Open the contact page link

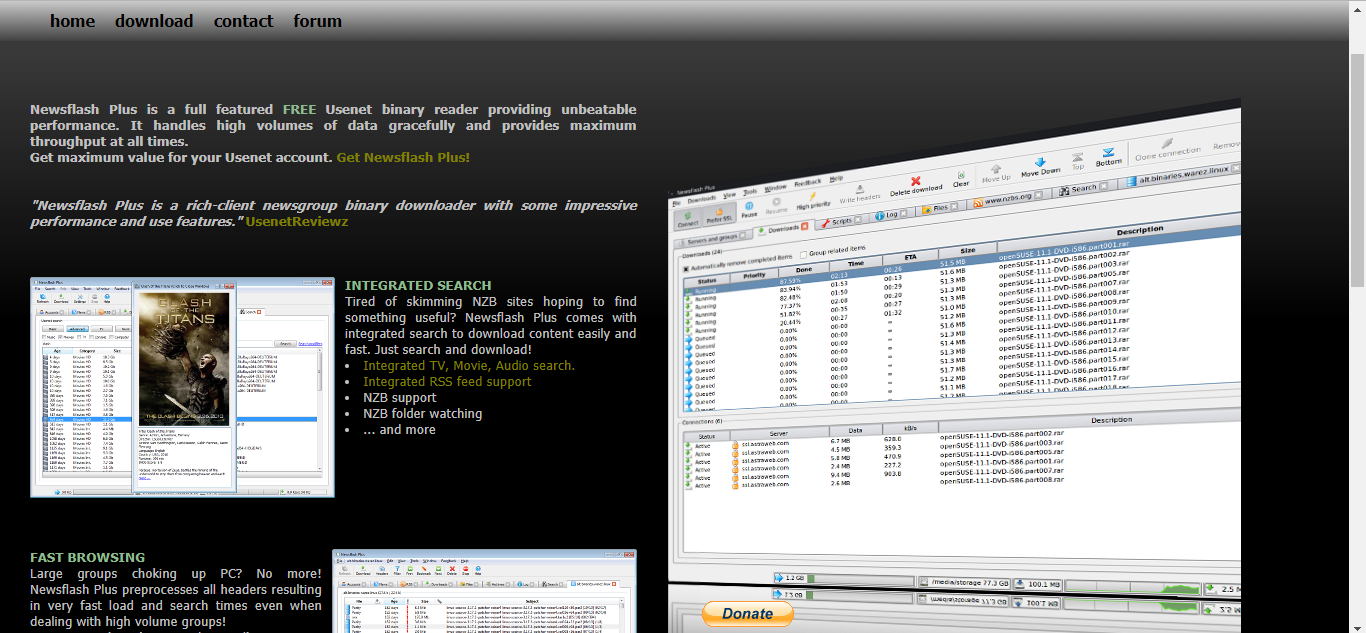(x=243, y=21)
